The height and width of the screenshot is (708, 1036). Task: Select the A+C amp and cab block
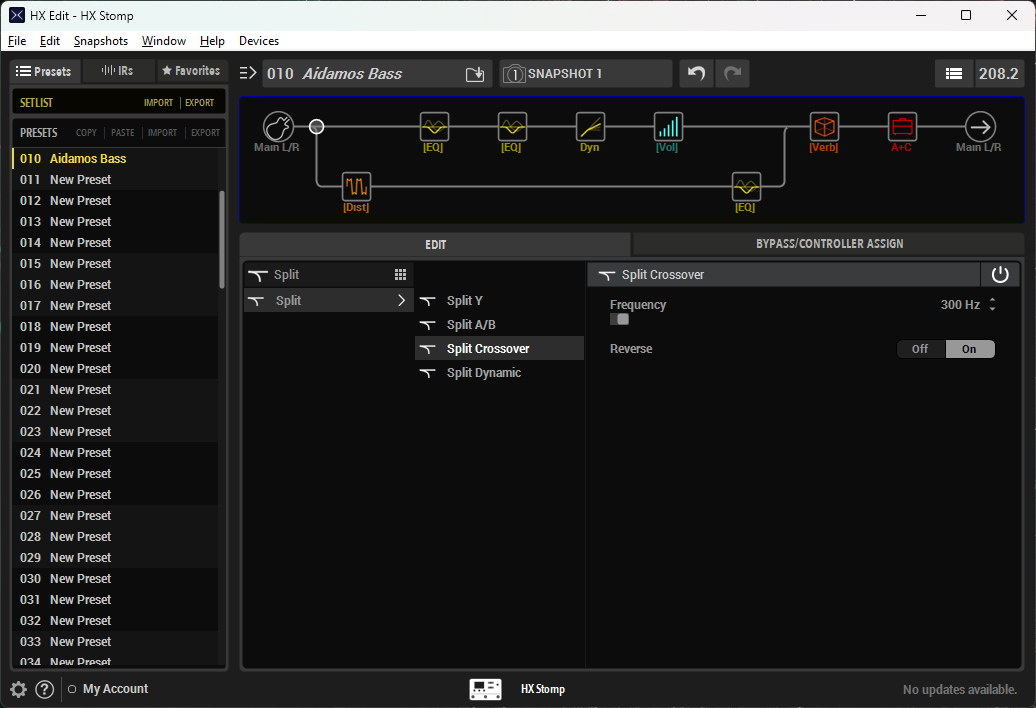902,126
